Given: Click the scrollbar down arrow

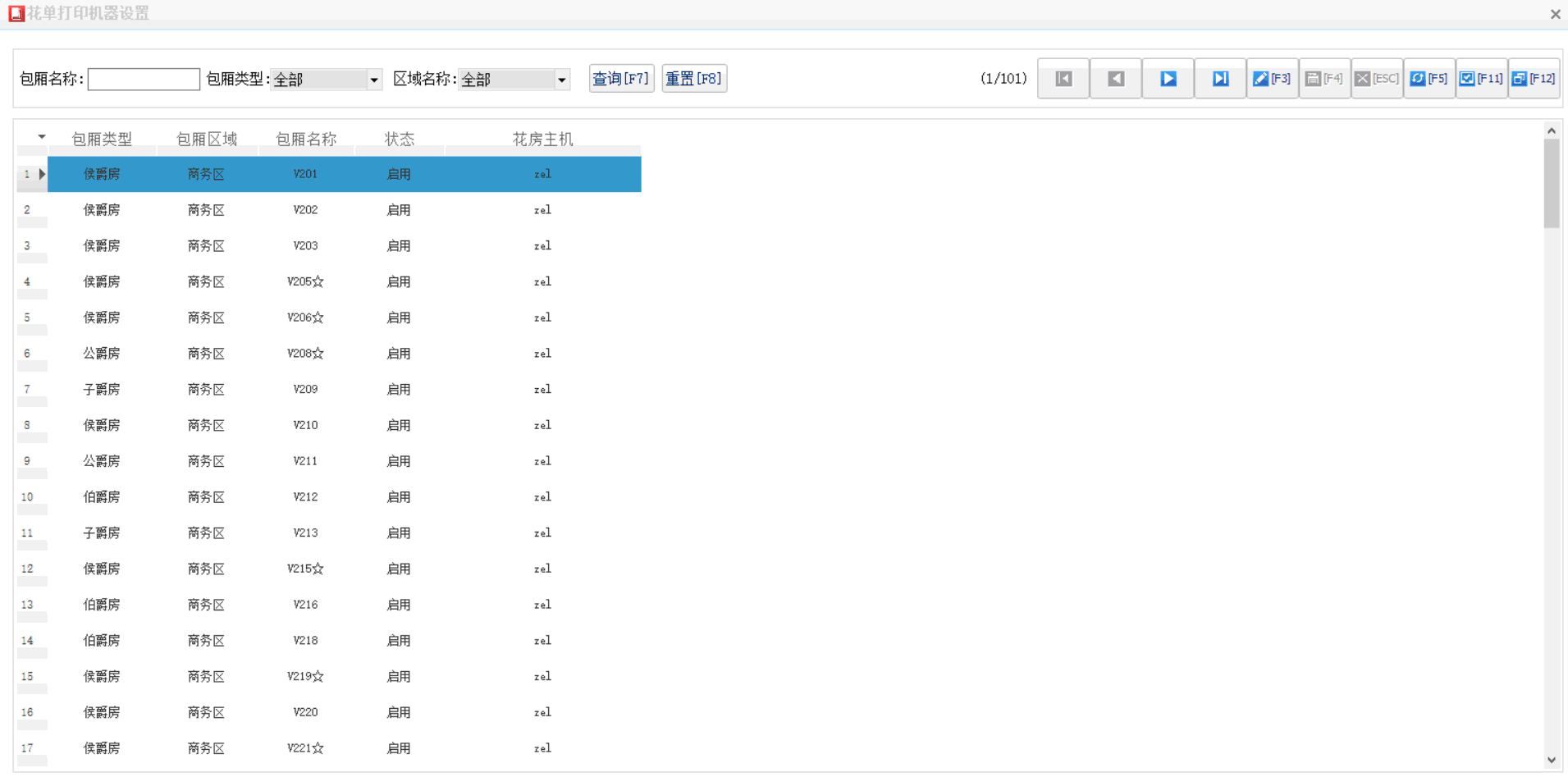Looking at the screenshot, I should (x=1552, y=760).
